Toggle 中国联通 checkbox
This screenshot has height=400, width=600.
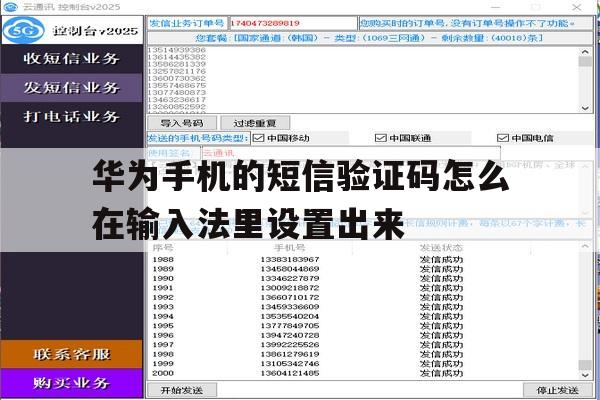[380, 138]
